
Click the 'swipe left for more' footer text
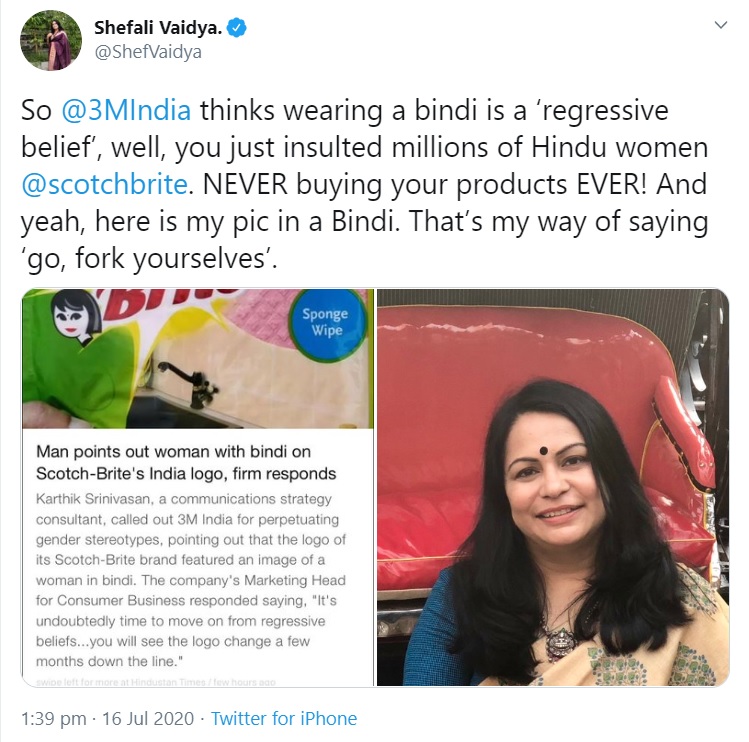156,682
